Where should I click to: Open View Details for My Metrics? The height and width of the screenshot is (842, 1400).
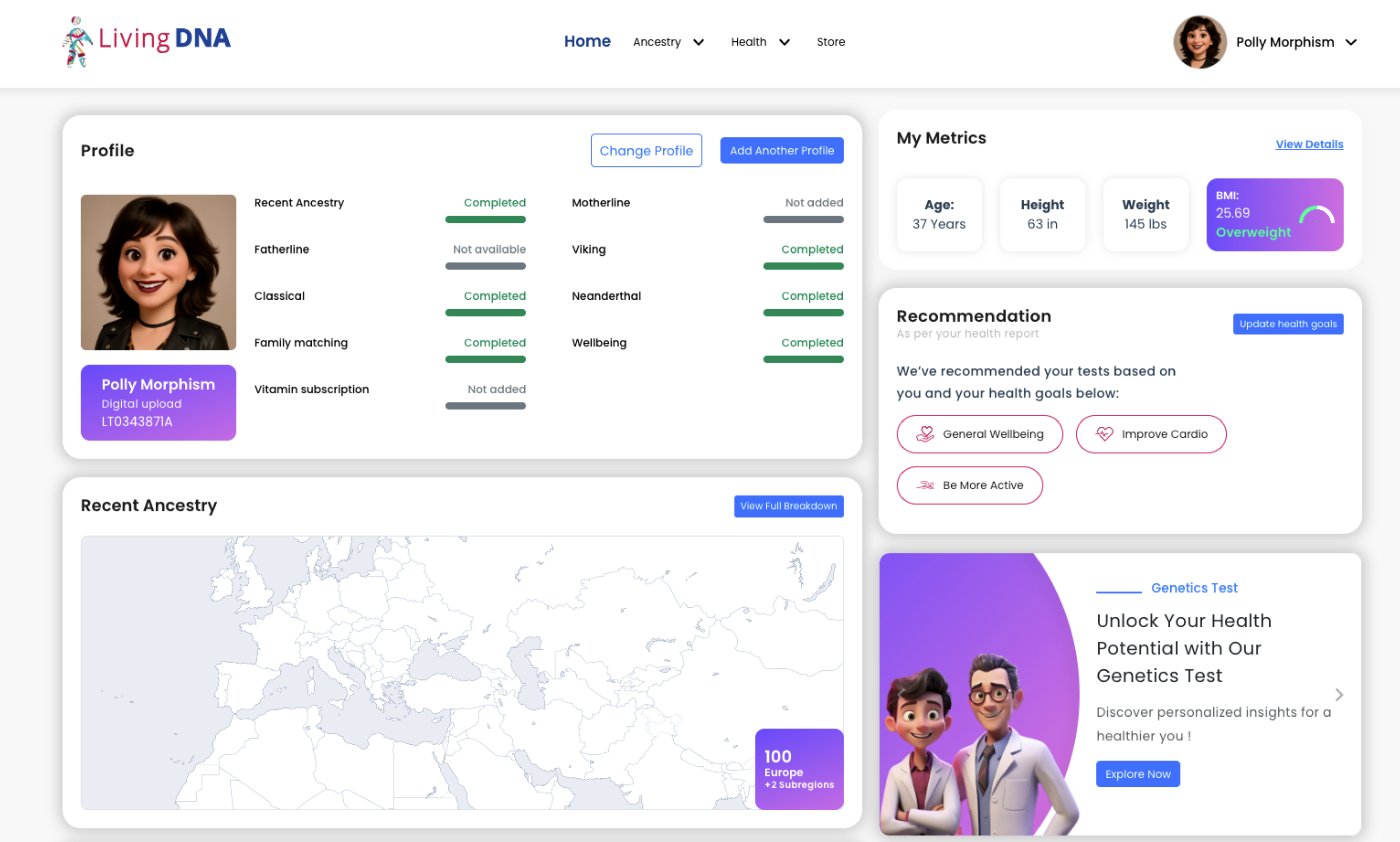pos(1309,144)
